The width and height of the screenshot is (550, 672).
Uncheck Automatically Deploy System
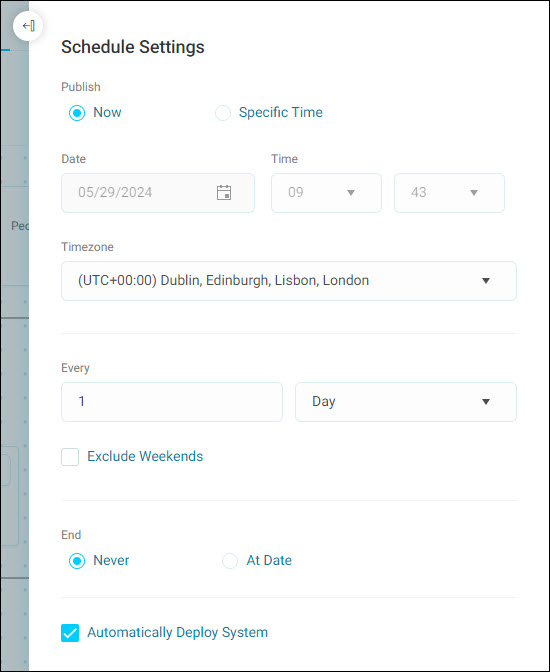click(70, 633)
